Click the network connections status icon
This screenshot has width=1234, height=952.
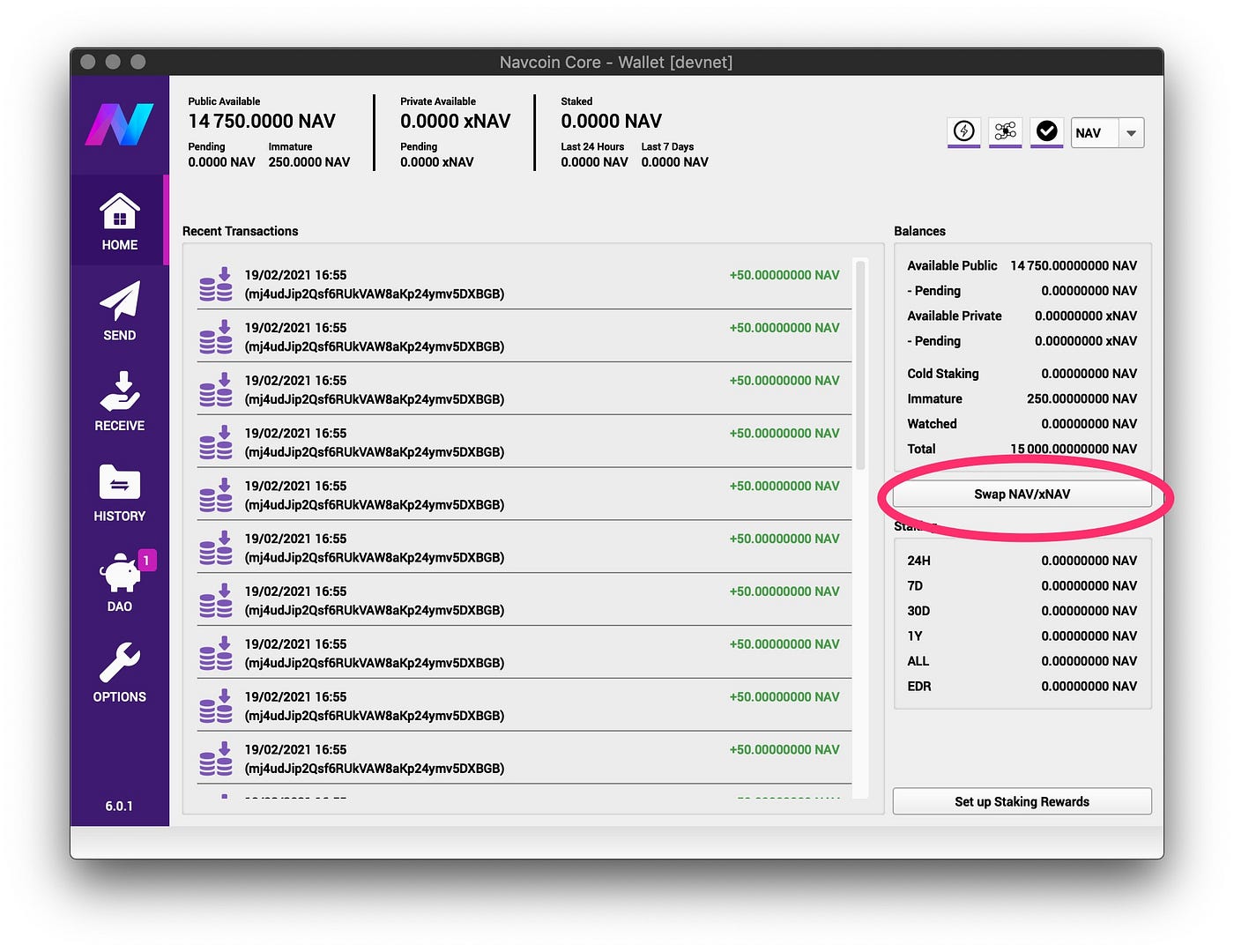tap(1006, 131)
